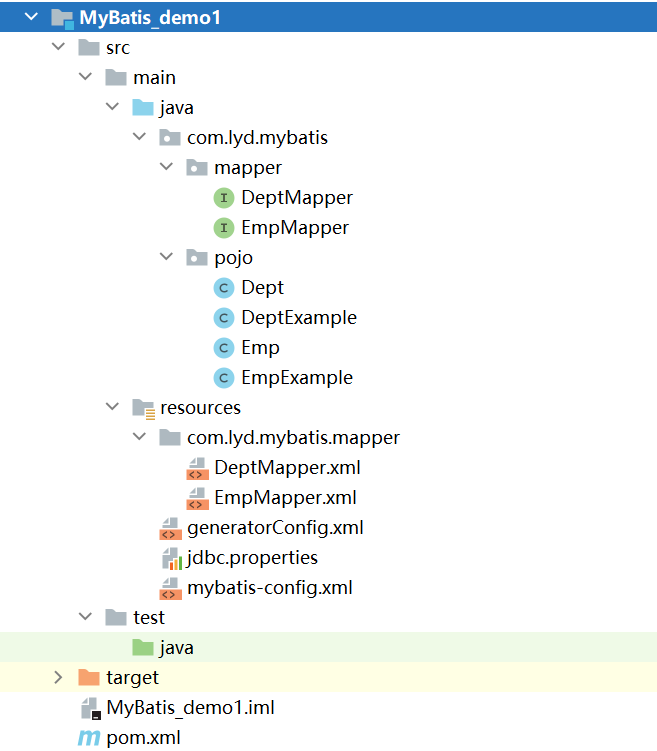Image resolution: width=657 pixels, height=751 pixels.
Task: Select the main folder label
Action: point(154,78)
